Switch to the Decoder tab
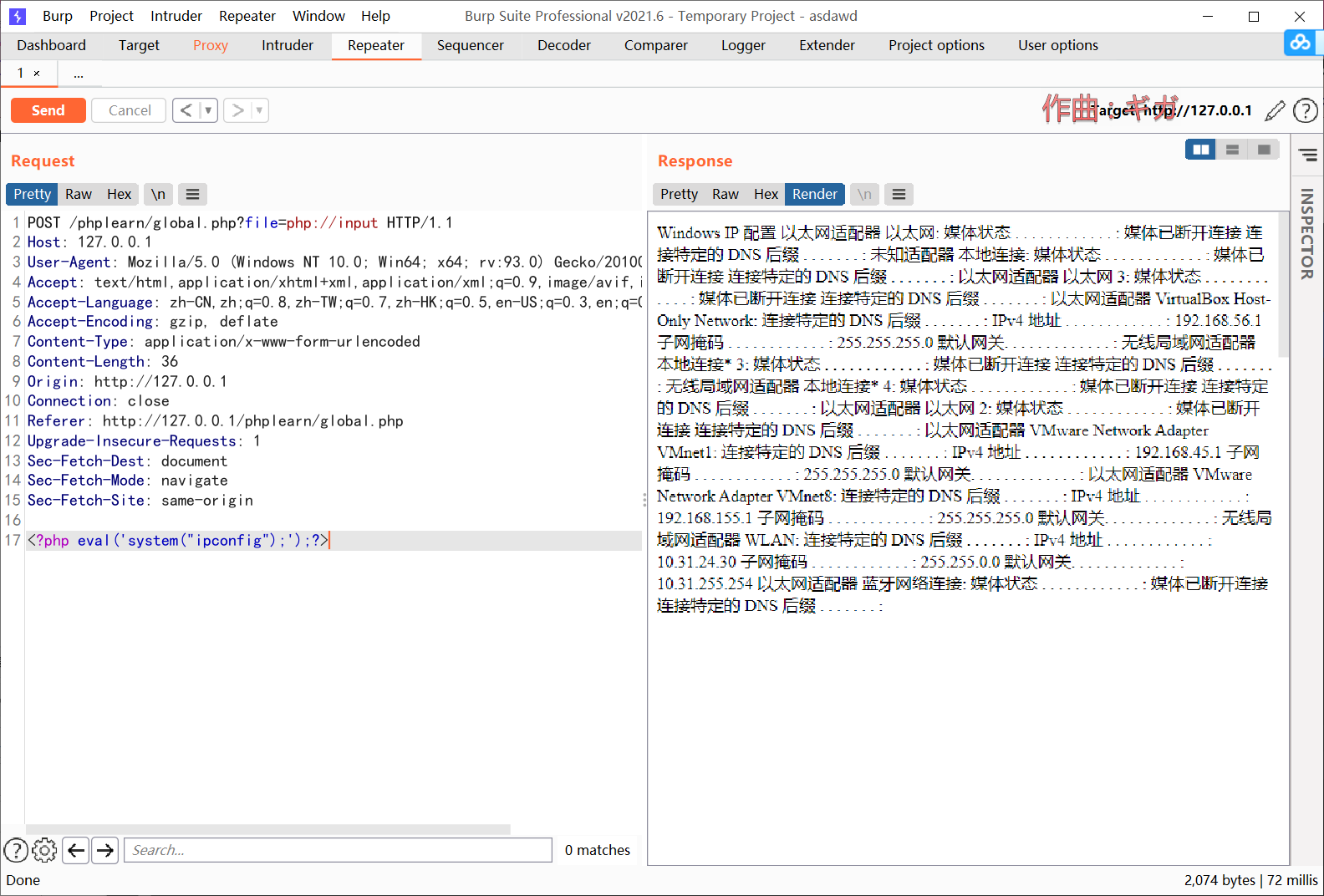Viewport: 1324px width, 896px height. (x=564, y=45)
